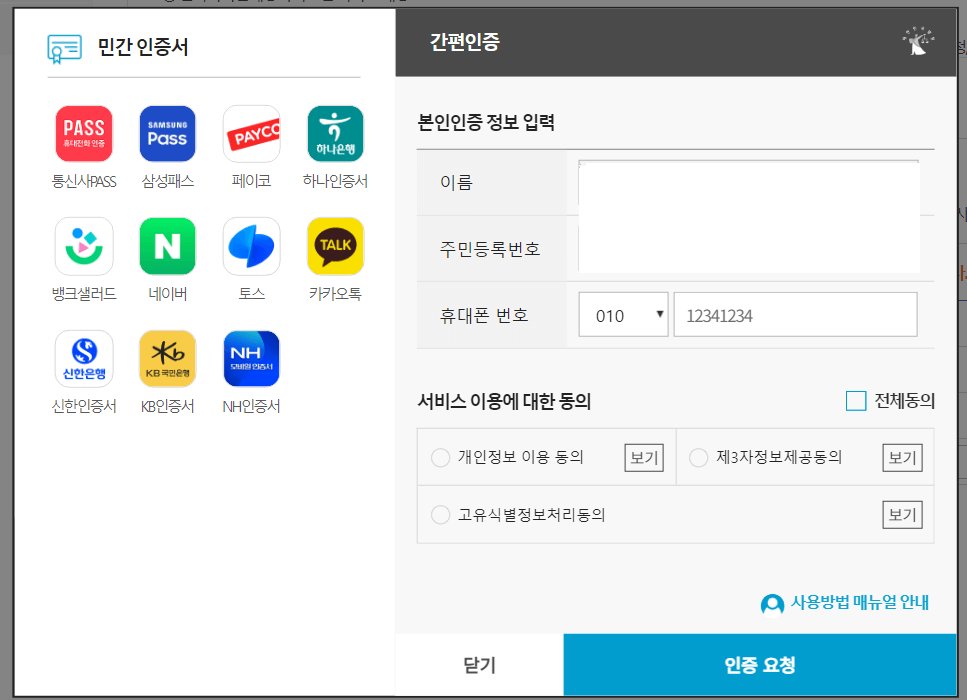Click the 고유식별정보처리동의 label text
The height and width of the screenshot is (700, 967).
coord(532,514)
